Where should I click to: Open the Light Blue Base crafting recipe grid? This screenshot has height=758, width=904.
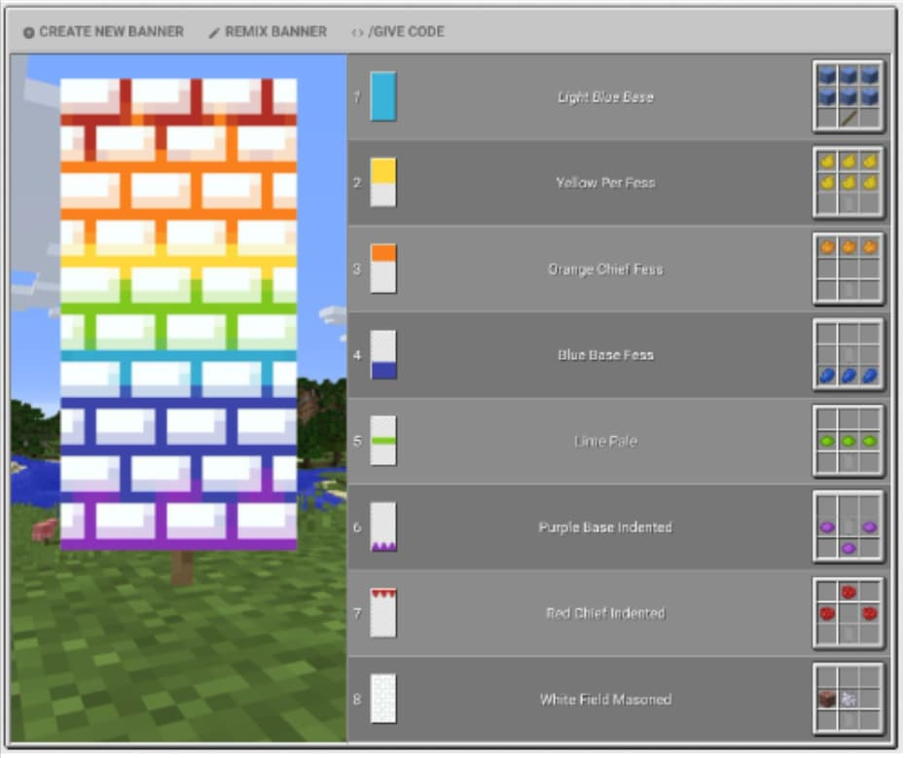tap(848, 96)
